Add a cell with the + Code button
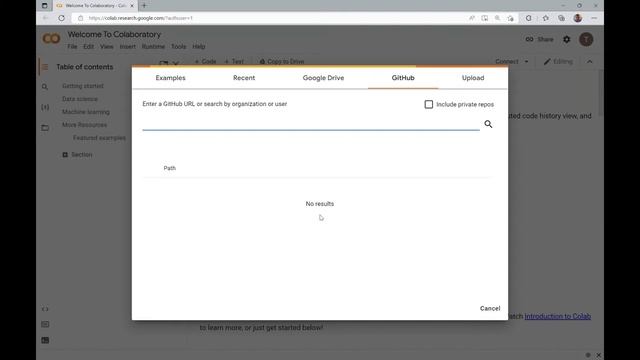The image size is (640, 360). coord(205,62)
